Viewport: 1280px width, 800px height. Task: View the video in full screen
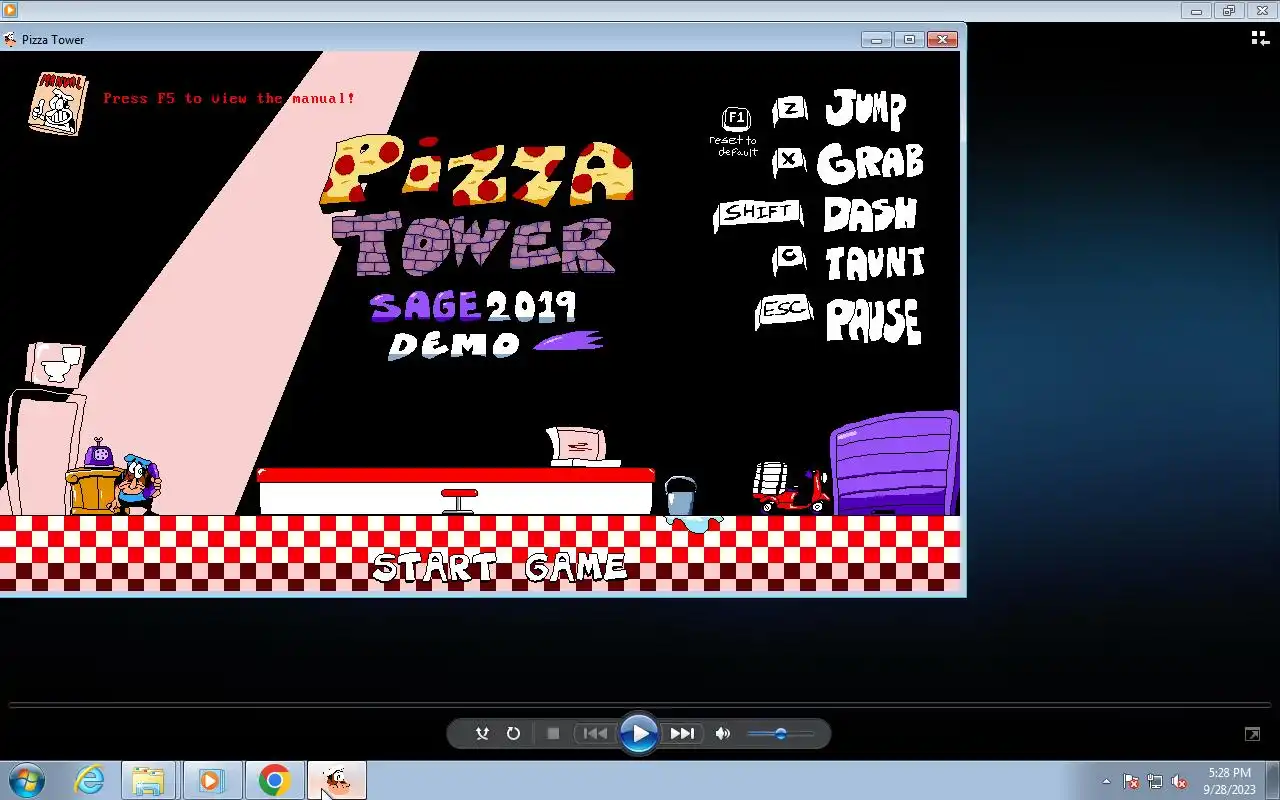tap(1252, 734)
